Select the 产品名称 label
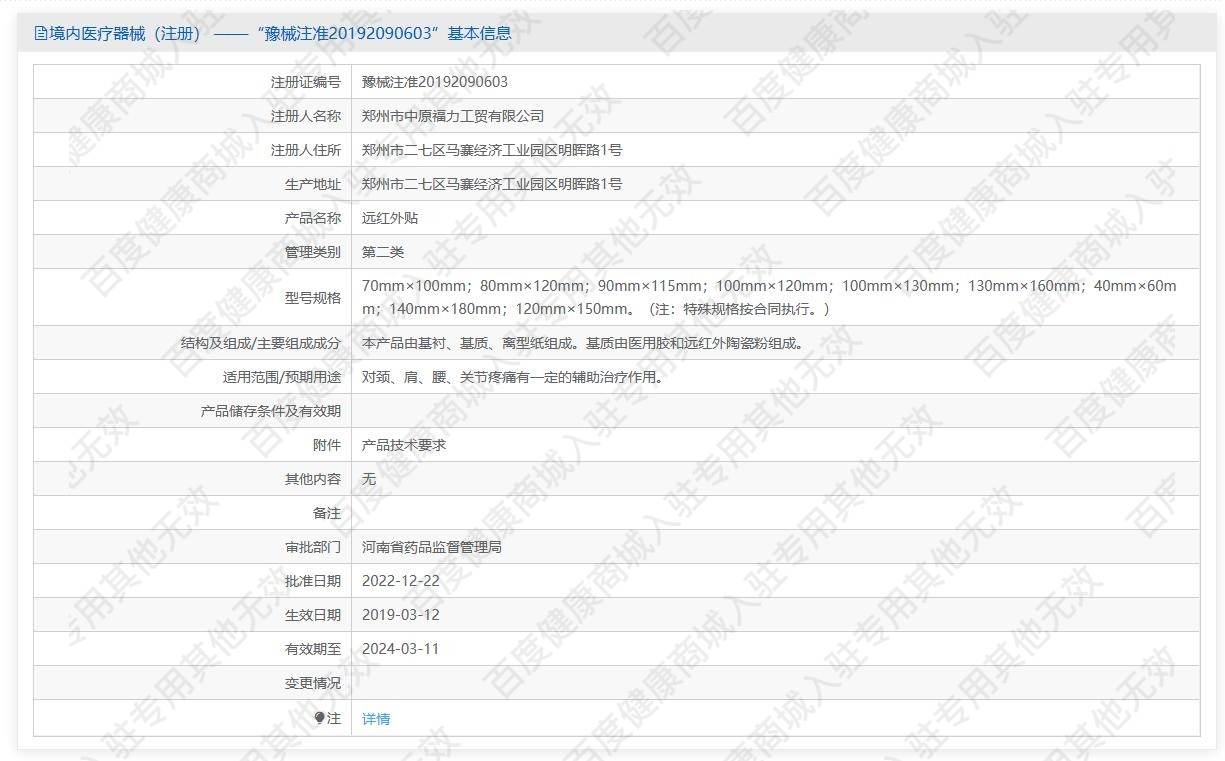This screenshot has height=761, width=1225. tap(313, 218)
